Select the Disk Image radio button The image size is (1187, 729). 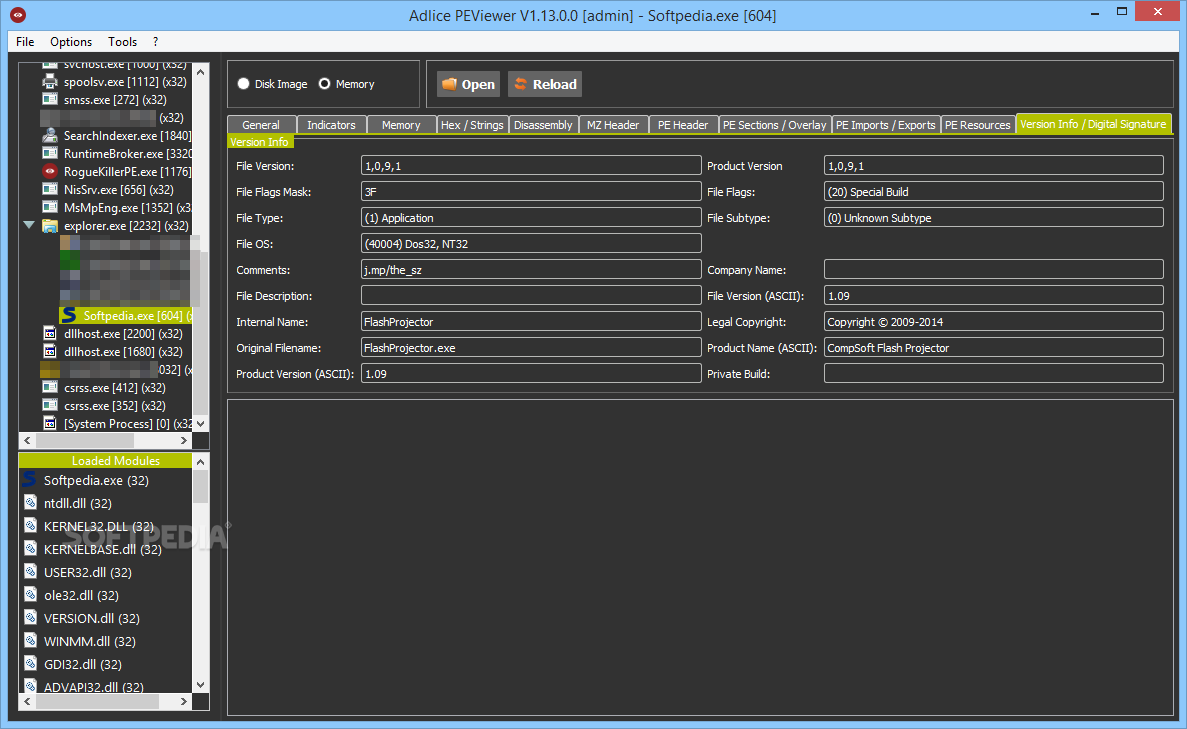click(x=244, y=84)
